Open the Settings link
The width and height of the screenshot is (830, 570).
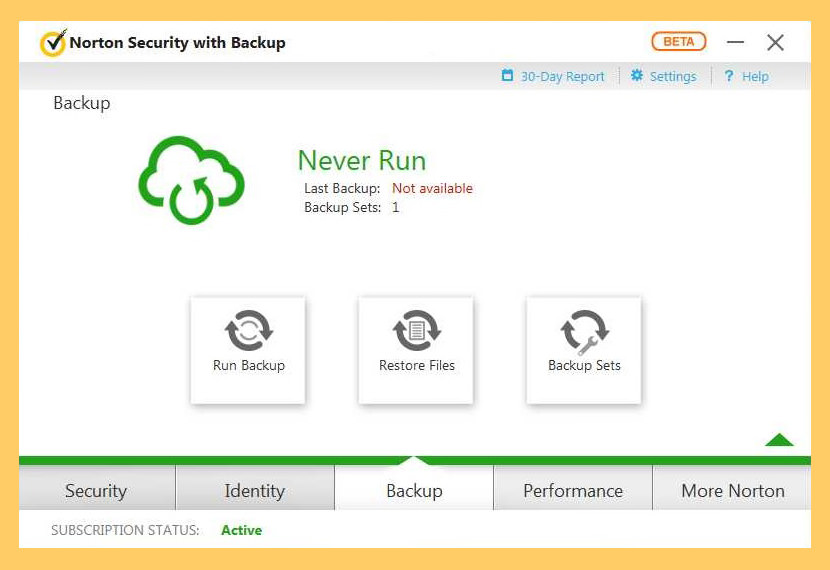click(673, 77)
